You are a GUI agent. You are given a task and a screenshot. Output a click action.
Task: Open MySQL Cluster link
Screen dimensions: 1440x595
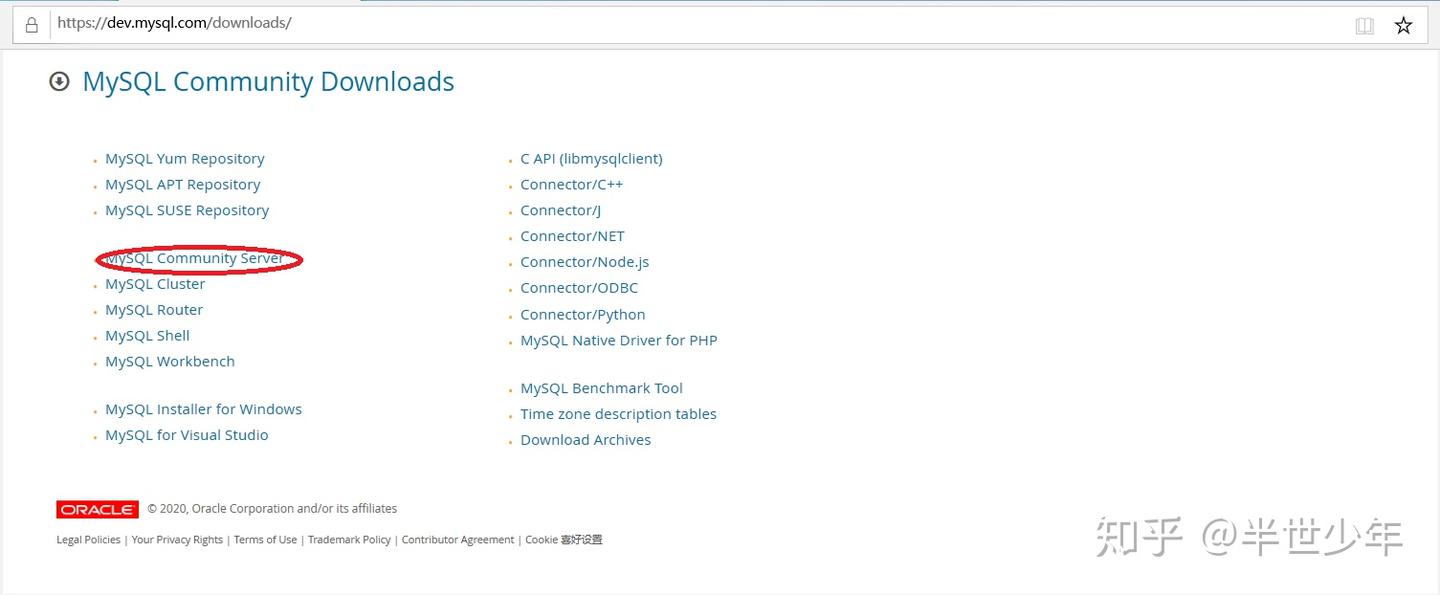155,285
